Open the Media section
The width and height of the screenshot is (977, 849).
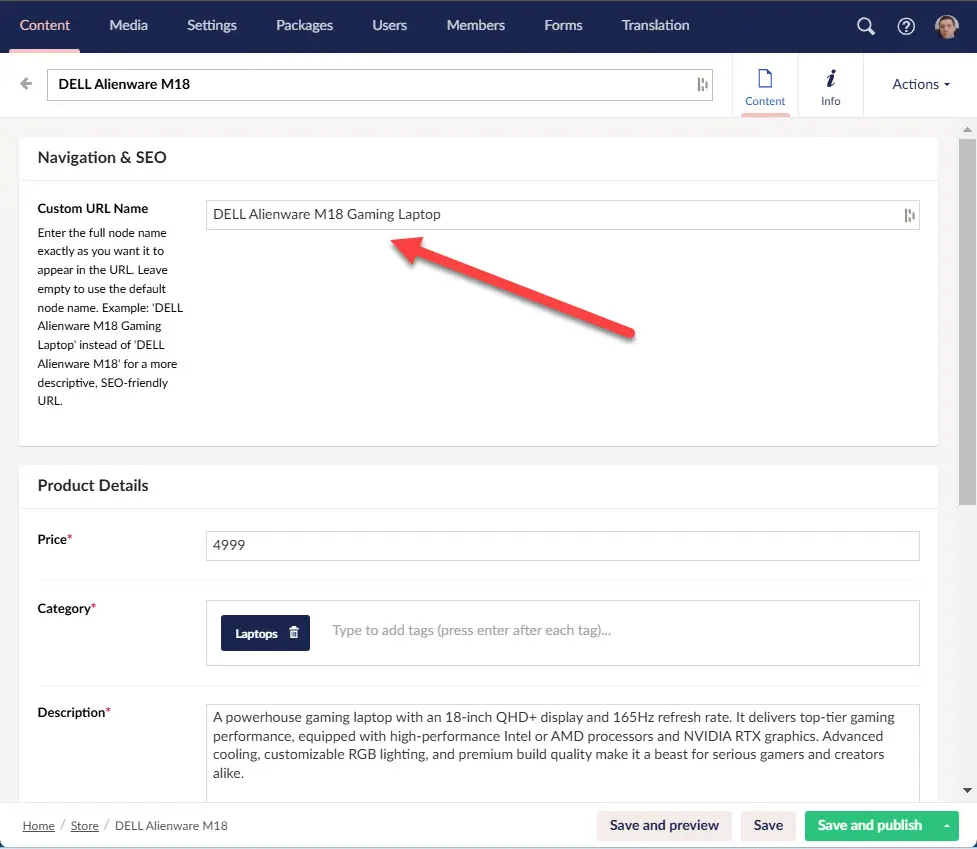(x=129, y=25)
